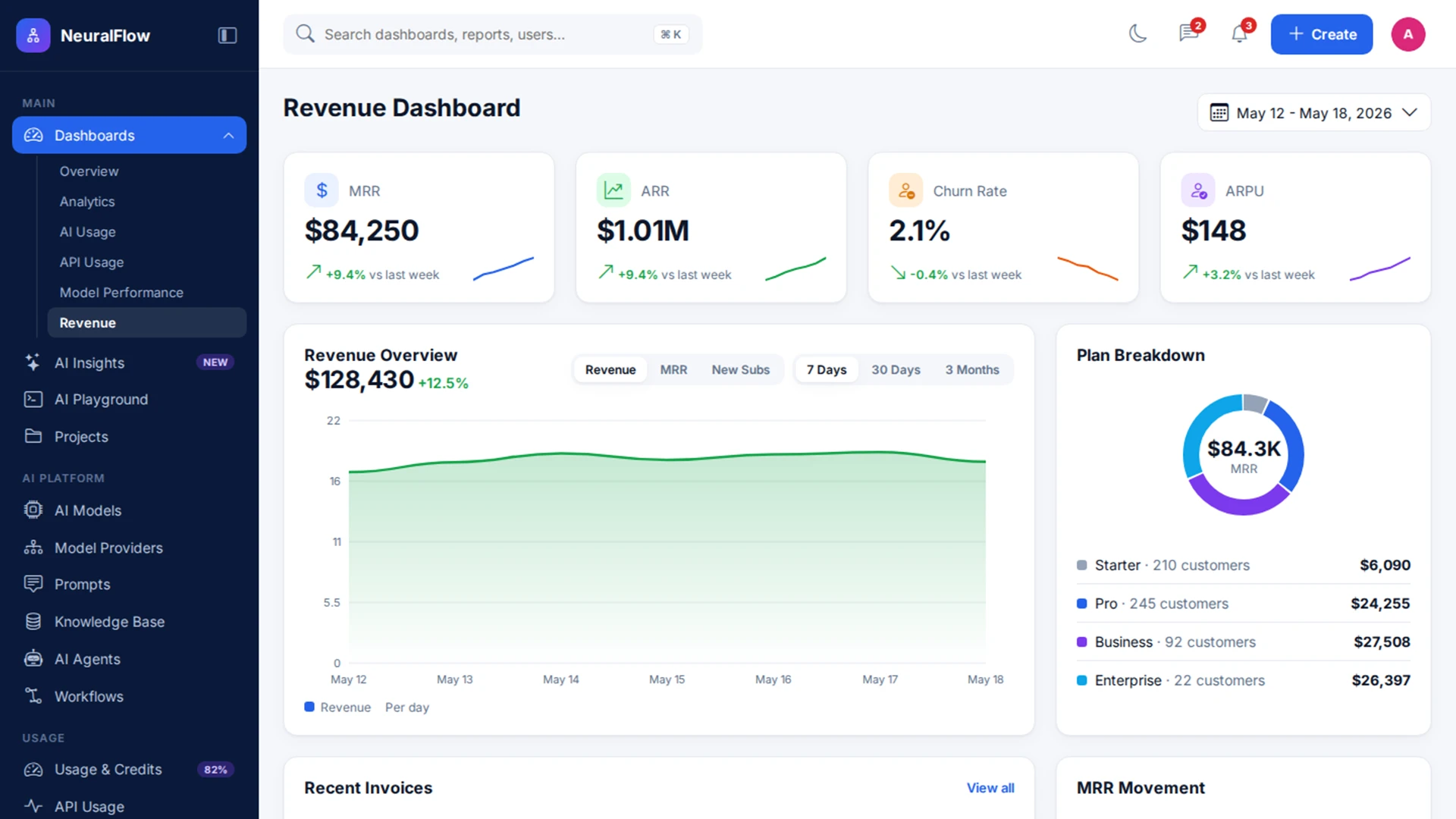Screen dimensions: 1456x819
Task: Switch chart to New Subs tab
Action: [740, 369]
